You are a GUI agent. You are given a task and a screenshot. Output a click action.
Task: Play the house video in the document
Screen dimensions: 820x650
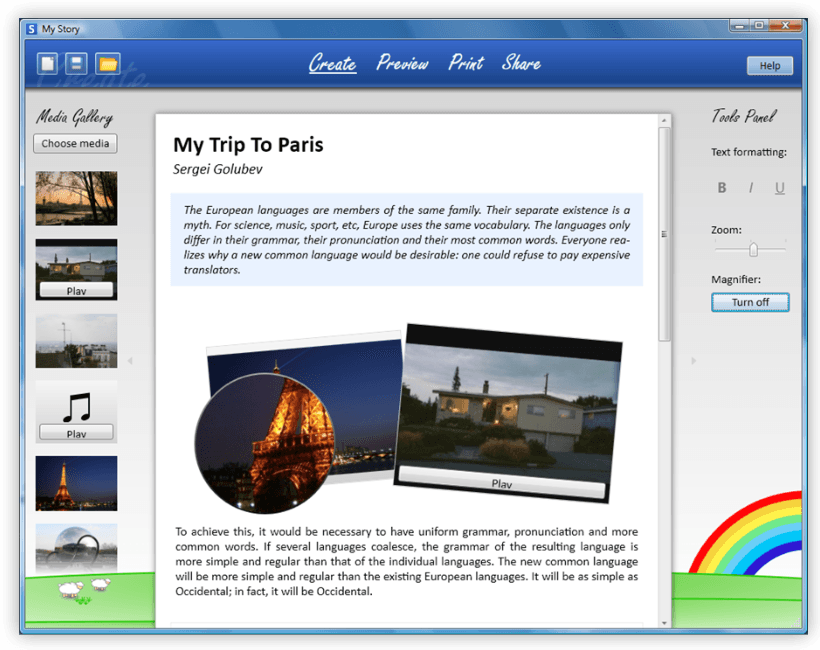pyautogui.click(x=503, y=484)
